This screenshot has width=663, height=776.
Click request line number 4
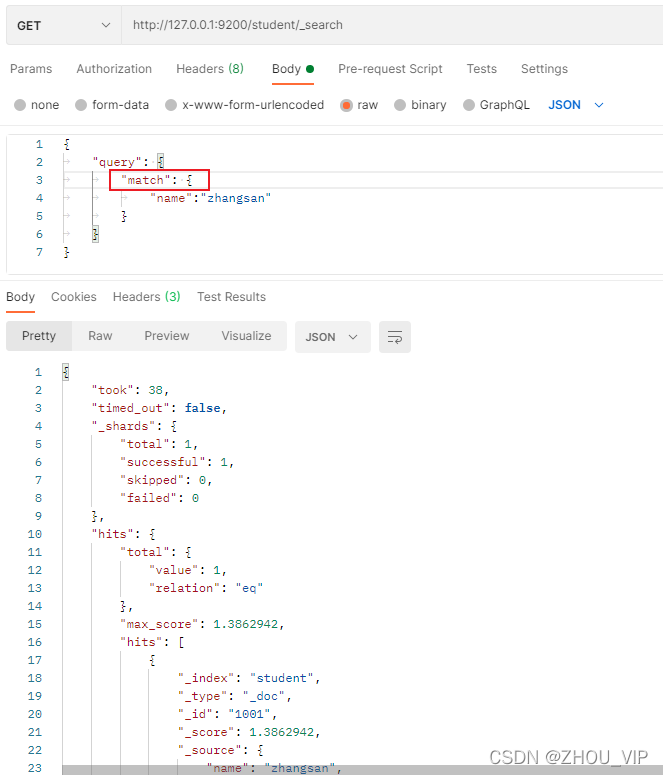[x=39, y=198]
